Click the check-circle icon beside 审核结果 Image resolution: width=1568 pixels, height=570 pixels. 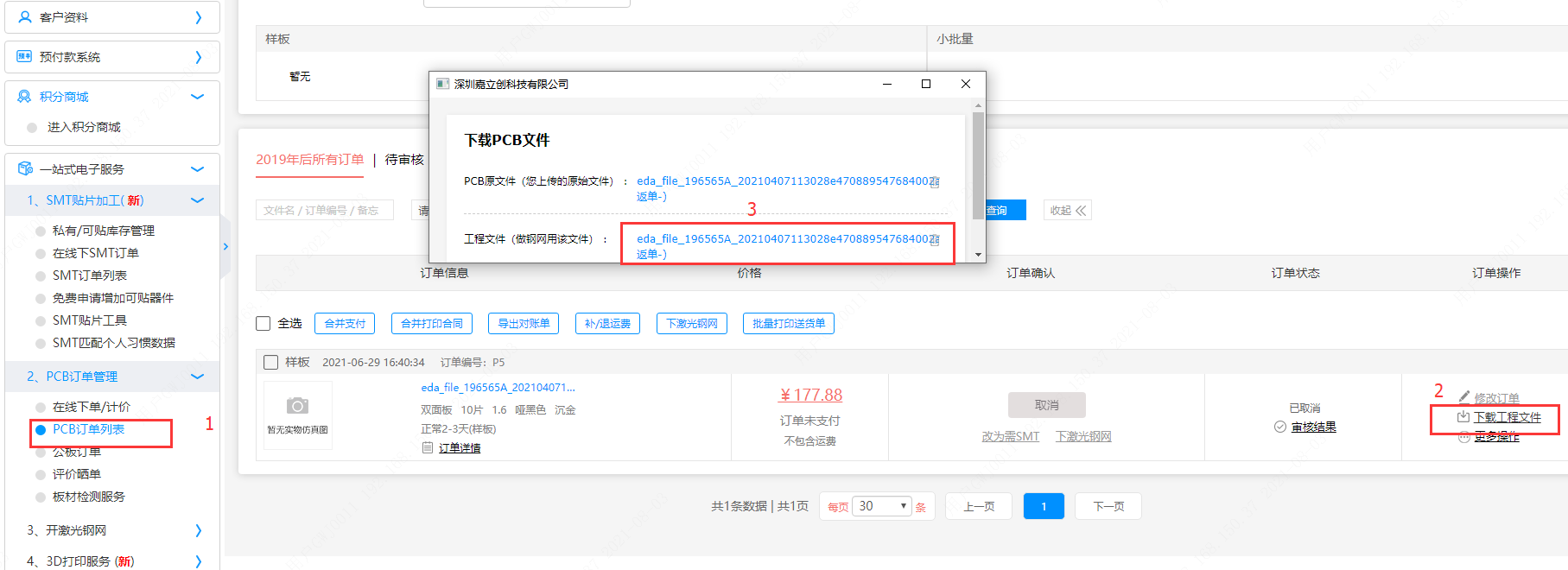click(1280, 427)
